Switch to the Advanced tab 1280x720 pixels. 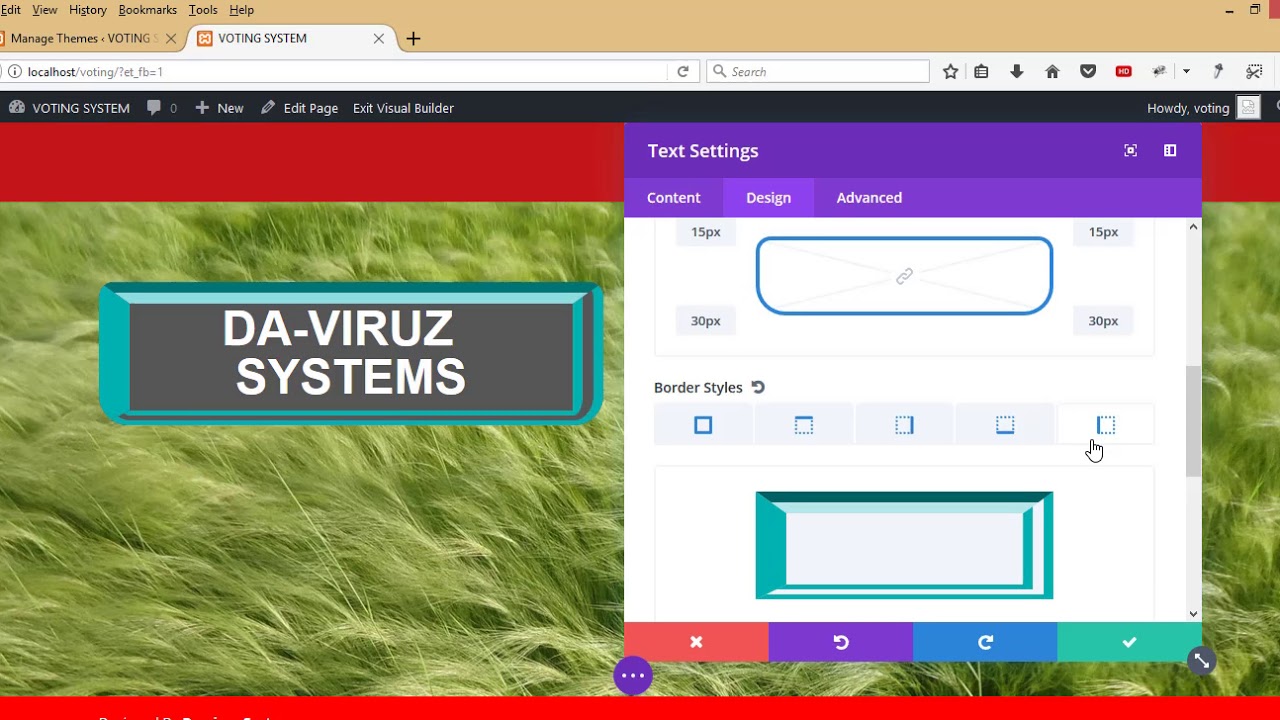(869, 197)
